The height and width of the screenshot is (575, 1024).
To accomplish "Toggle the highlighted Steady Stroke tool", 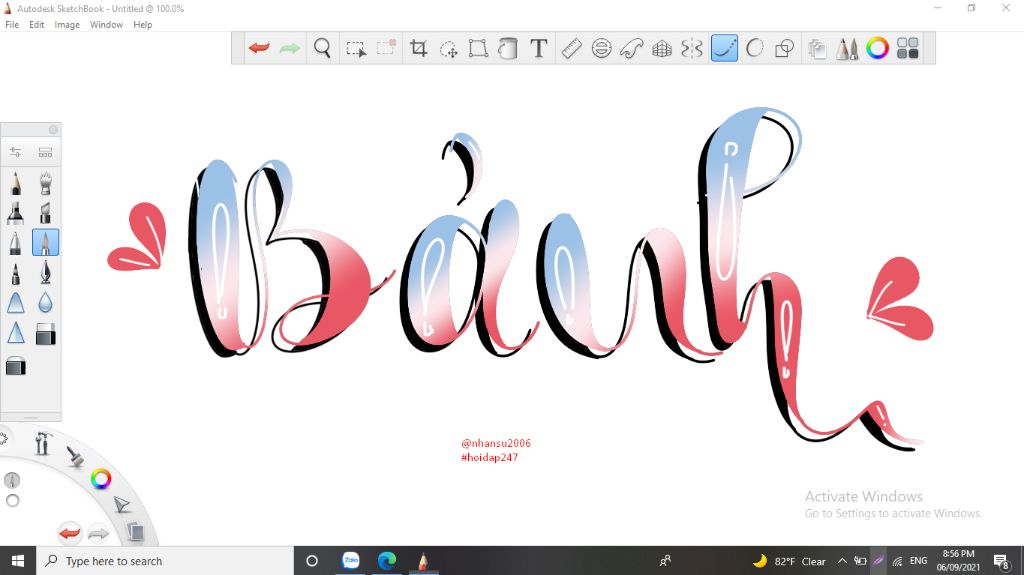I will tap(724, 48).
